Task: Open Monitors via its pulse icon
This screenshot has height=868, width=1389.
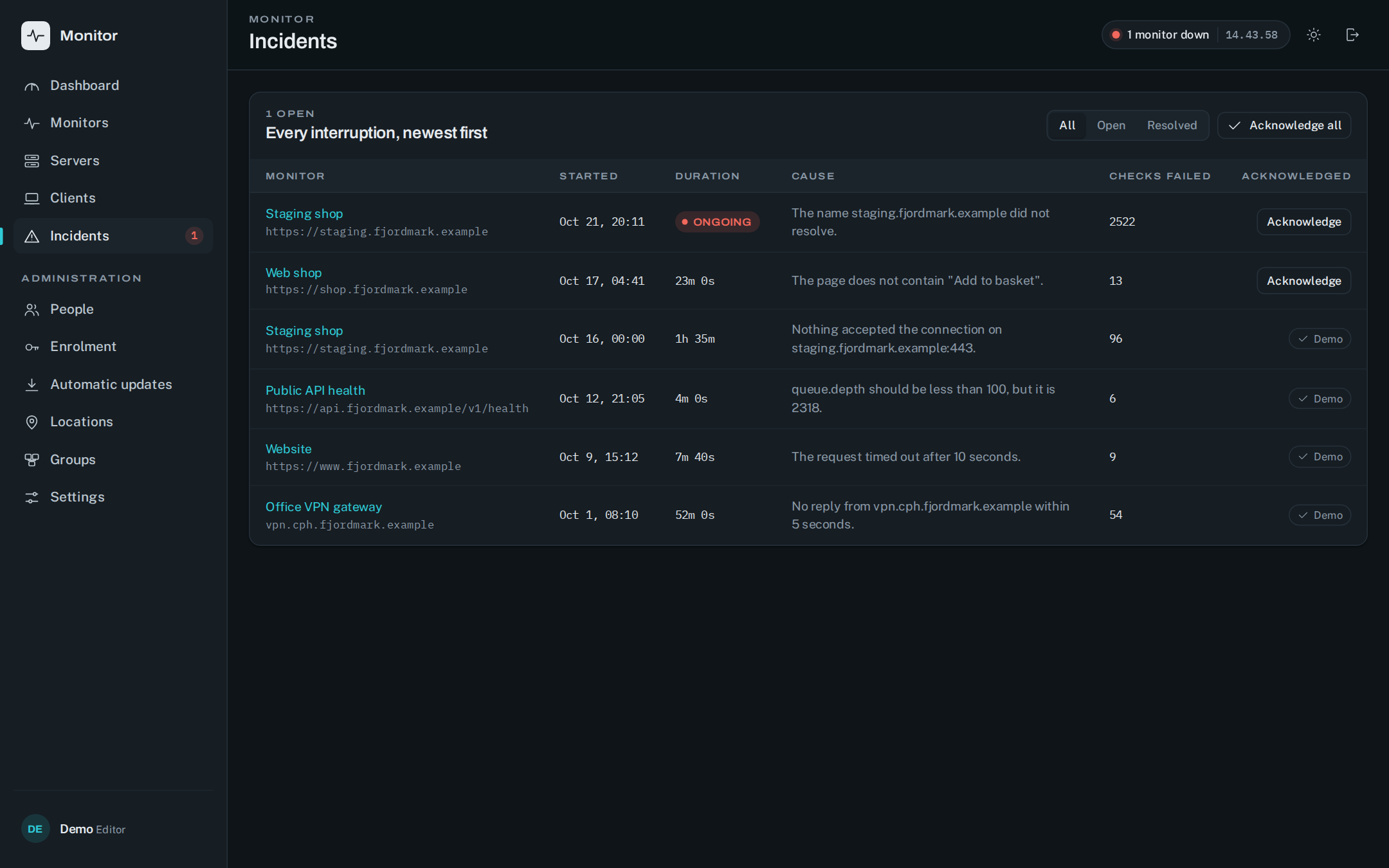Action: tap(32, 123)
